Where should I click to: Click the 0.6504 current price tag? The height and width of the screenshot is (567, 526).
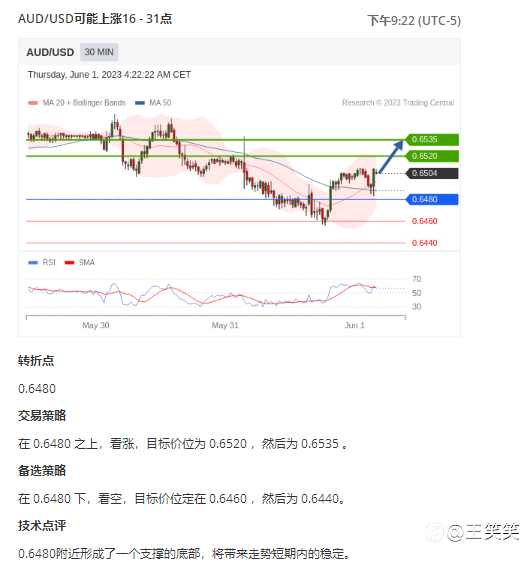click(x=432, y=174)
